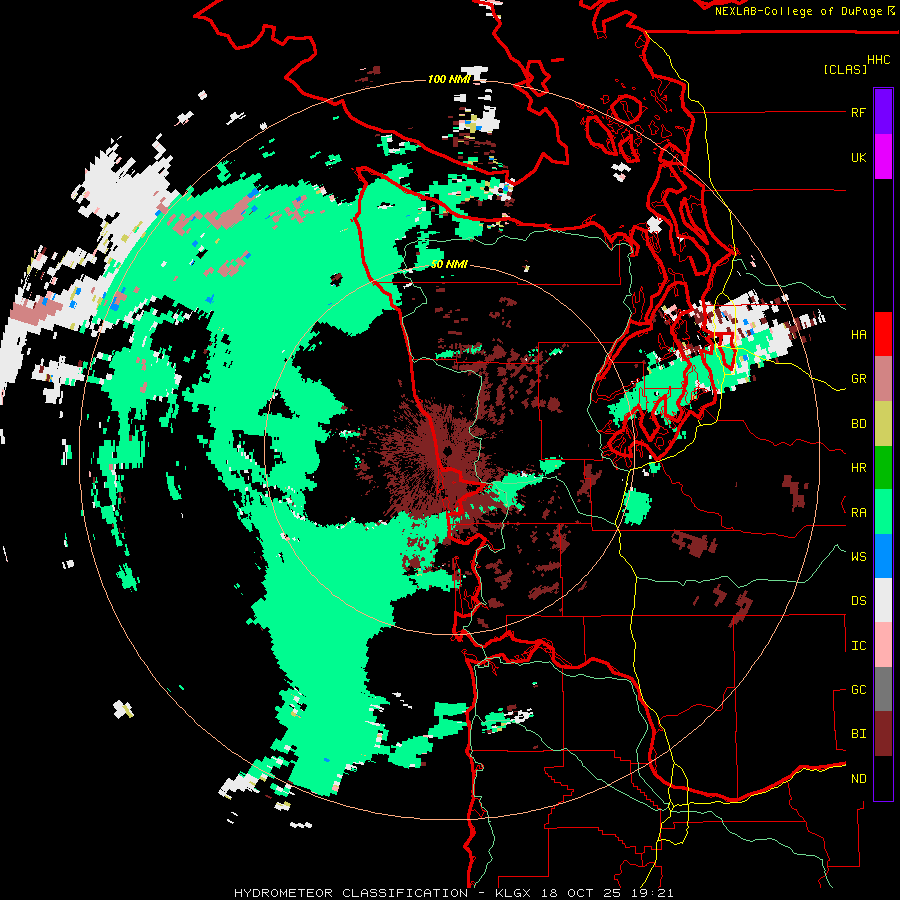Screen dimensions: 900x900
Task: Select the BD big drops legend color
Action: pos(883,423)
